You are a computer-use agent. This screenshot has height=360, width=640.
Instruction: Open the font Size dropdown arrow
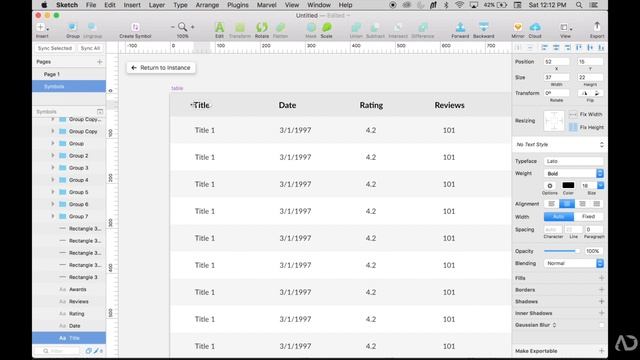[x=600, y=186]
